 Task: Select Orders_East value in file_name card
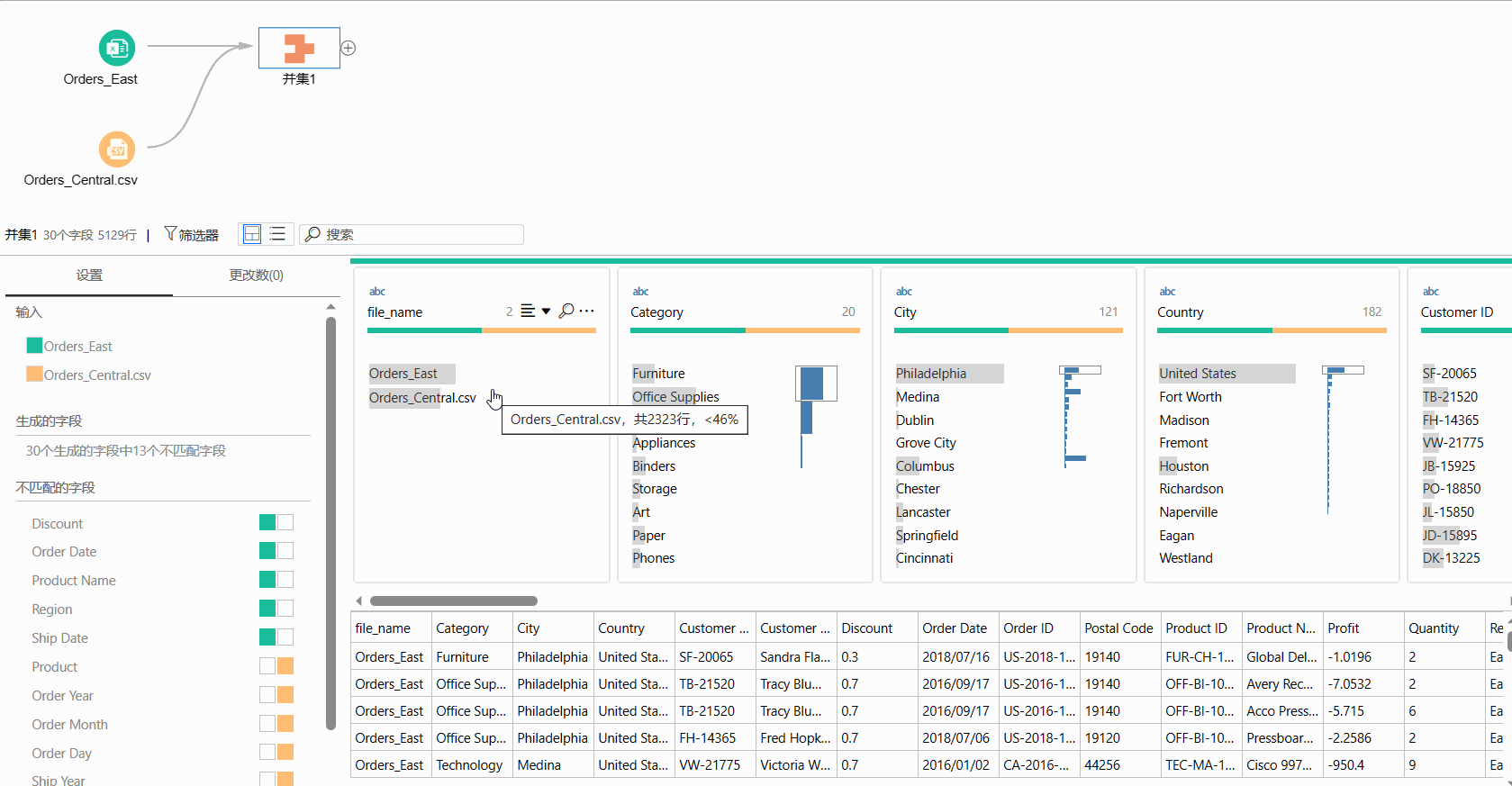coord(412,374)
